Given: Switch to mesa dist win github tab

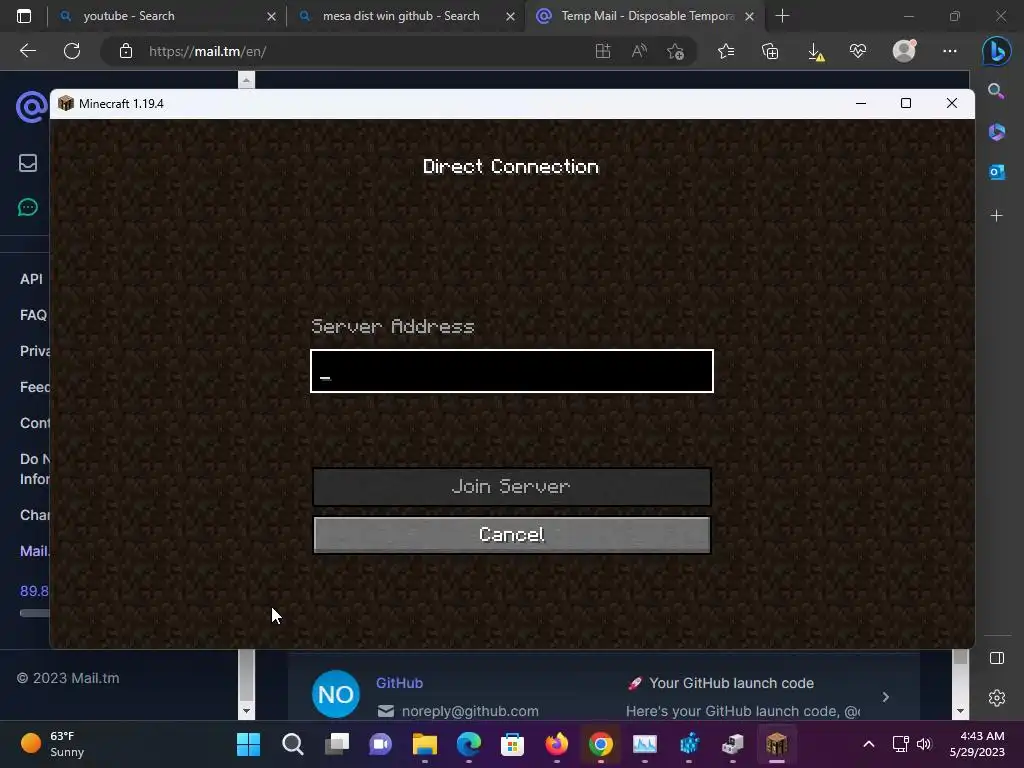Looking at the screenshot, I should (x=401, y=16).
